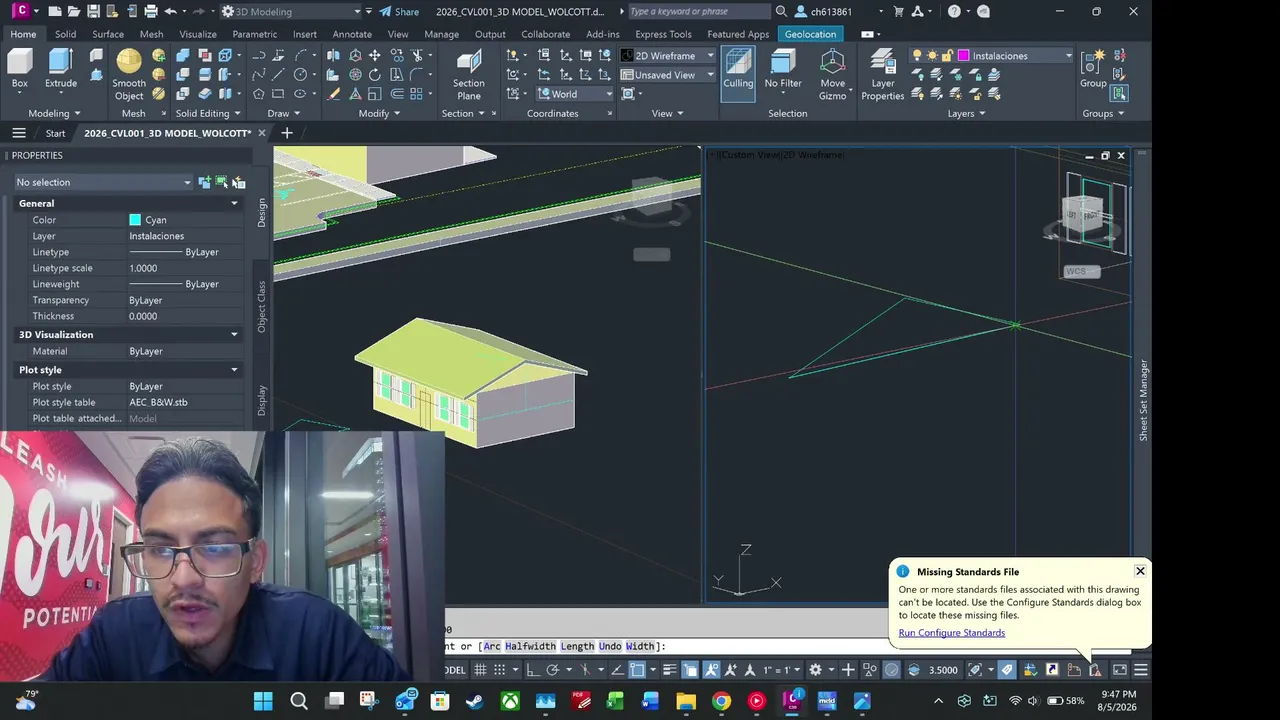Viewport: 1280px width, 720px height.
Task: Click Select Objects icon in Properties panel
Action: pos(221,182)
